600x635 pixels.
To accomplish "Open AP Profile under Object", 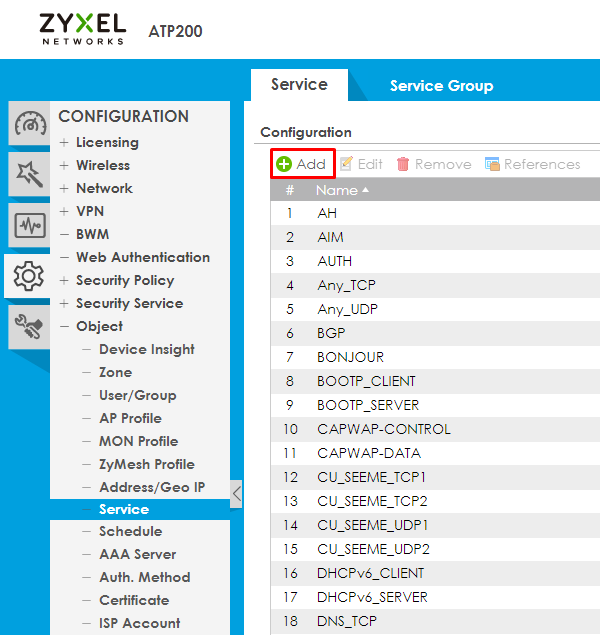I will (x=130, y=418).
